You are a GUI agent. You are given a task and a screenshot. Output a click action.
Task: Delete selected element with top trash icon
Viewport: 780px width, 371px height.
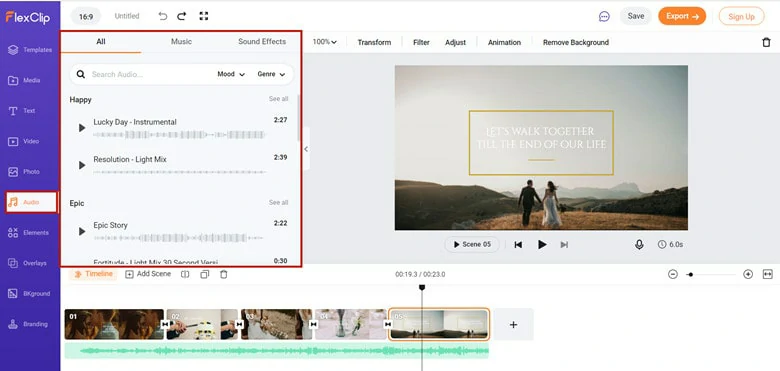pos(766,42)
